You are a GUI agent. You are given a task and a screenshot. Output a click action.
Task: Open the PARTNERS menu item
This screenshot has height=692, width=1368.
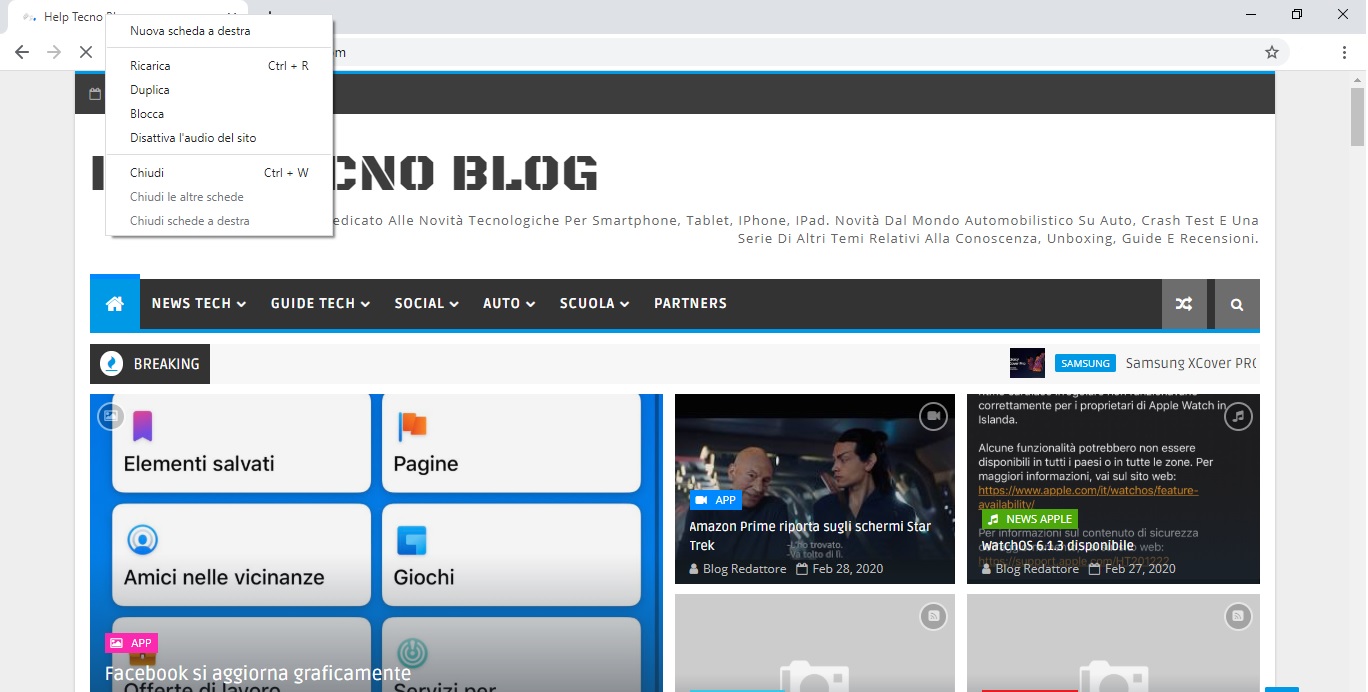[x=690, y=304]
